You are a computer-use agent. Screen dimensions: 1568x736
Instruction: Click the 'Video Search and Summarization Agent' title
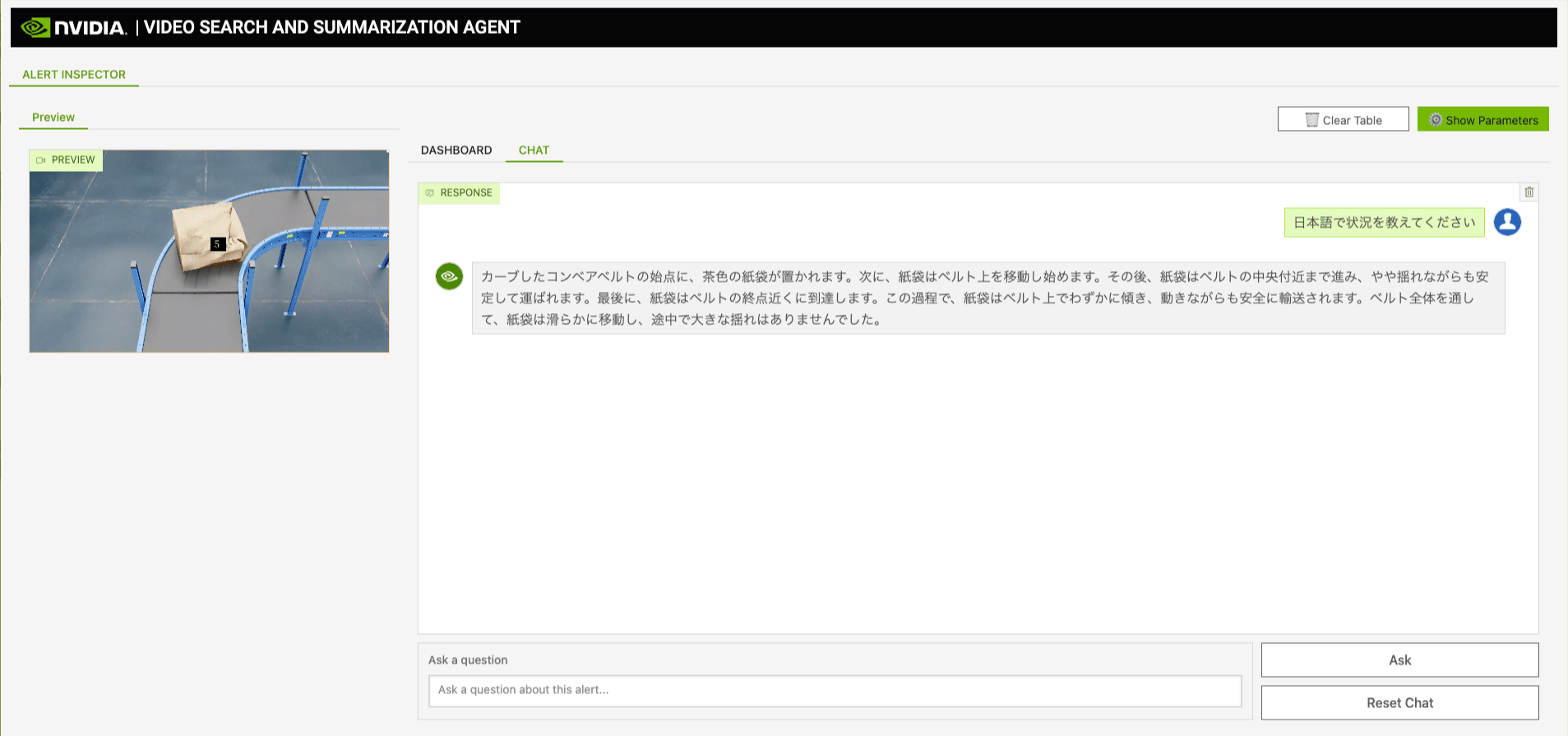[332, 27]
